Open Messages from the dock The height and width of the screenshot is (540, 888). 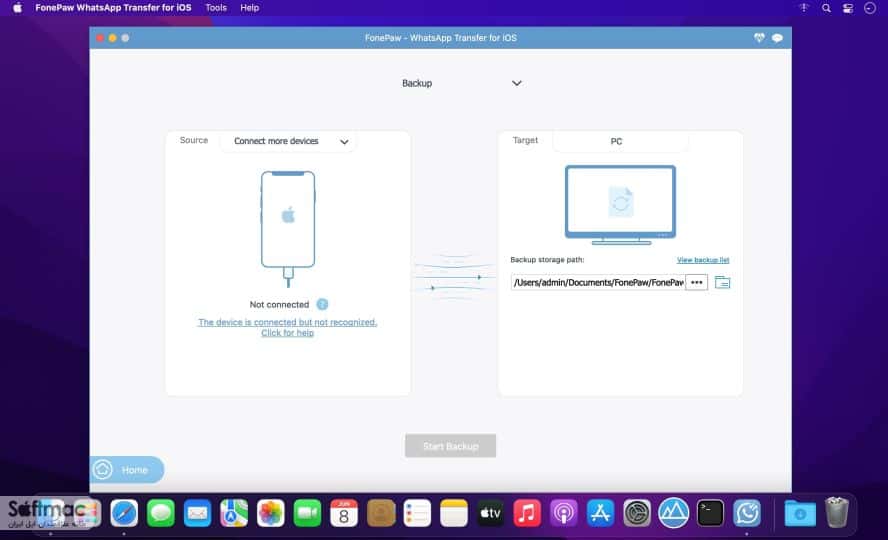(x=161, y=513)
